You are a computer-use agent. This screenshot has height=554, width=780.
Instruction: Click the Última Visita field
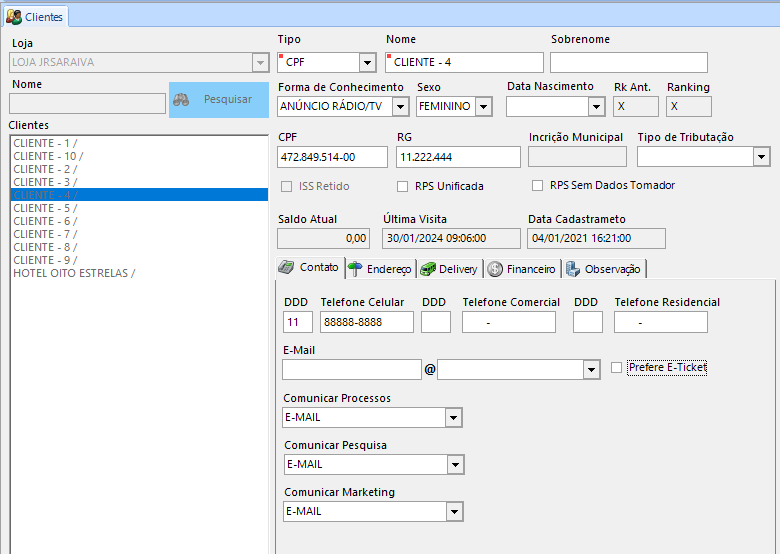pyautogui.click(x=451, y=239)
